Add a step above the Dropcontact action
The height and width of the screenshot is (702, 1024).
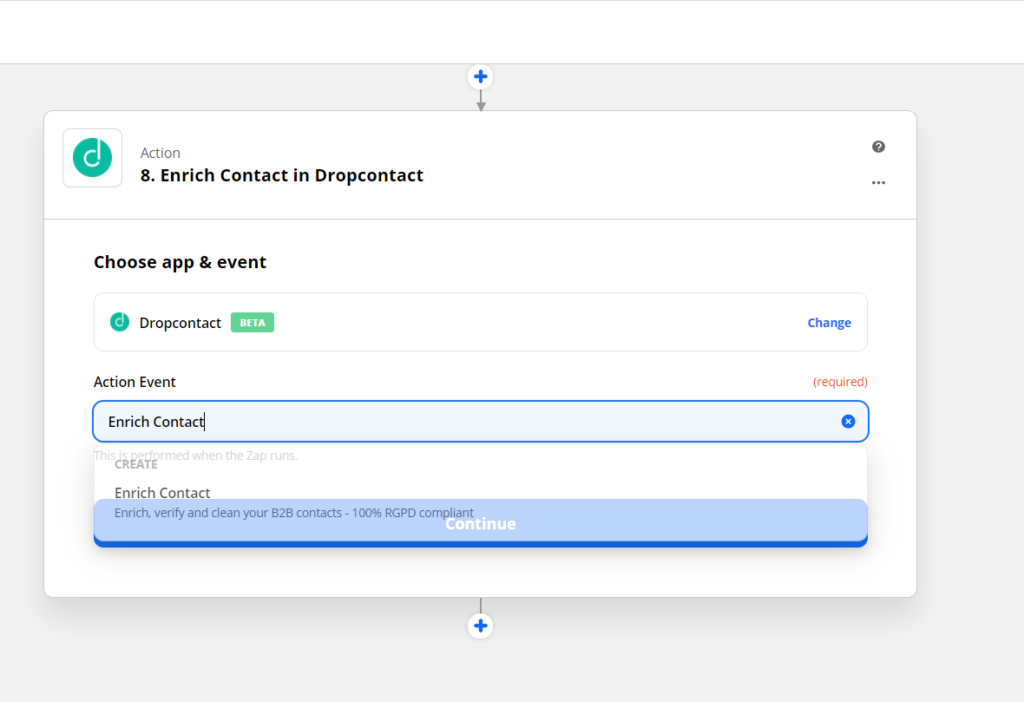click(481, 76)
